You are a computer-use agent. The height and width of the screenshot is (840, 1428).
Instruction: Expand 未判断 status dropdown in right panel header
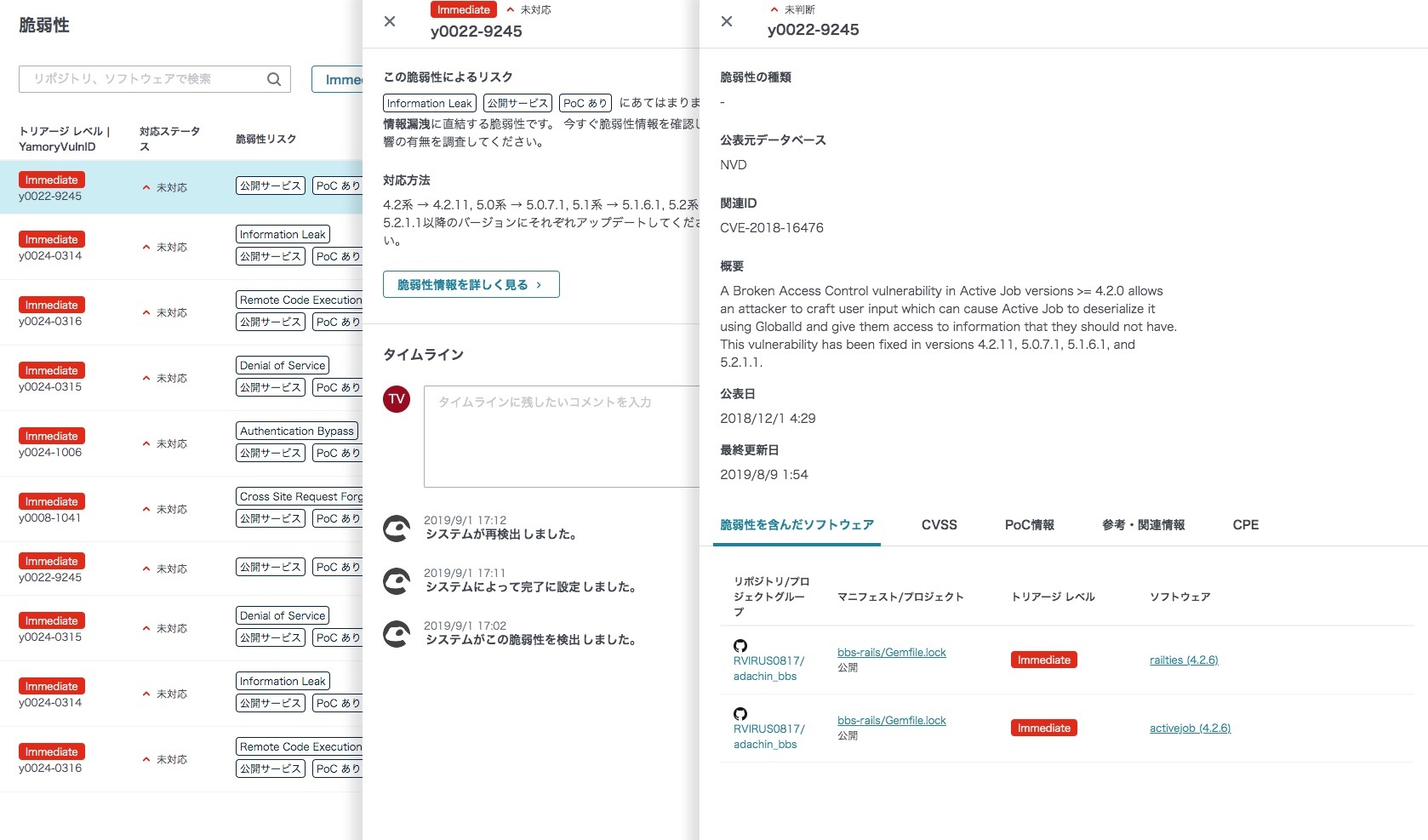pyautogui.click(x=792, y=10)
